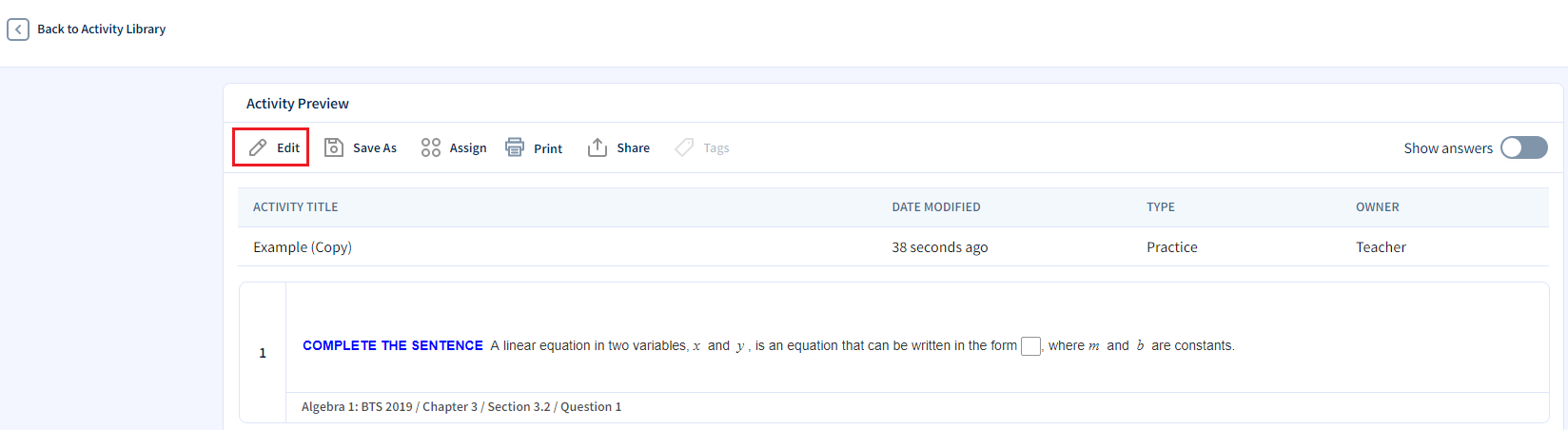
Task: Open the Share text option
Action: pyautogui.click(x=633, y=148)
